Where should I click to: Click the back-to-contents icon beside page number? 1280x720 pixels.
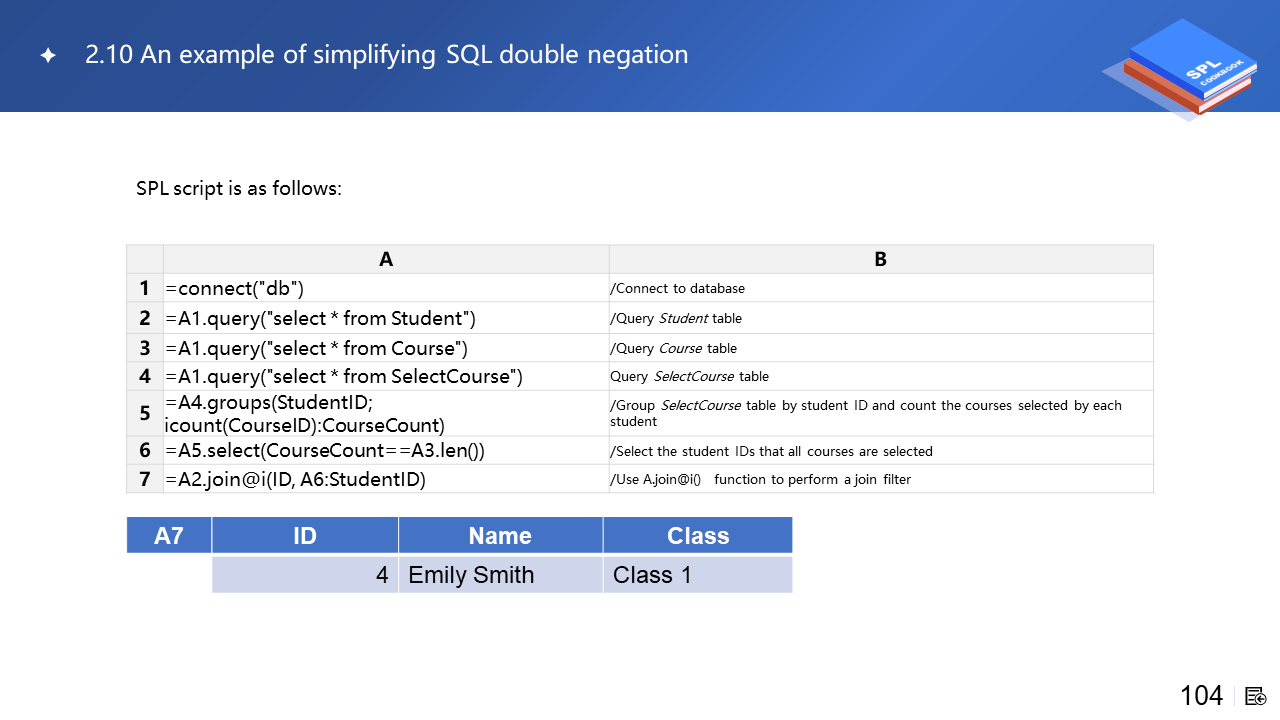point(1256,696)
